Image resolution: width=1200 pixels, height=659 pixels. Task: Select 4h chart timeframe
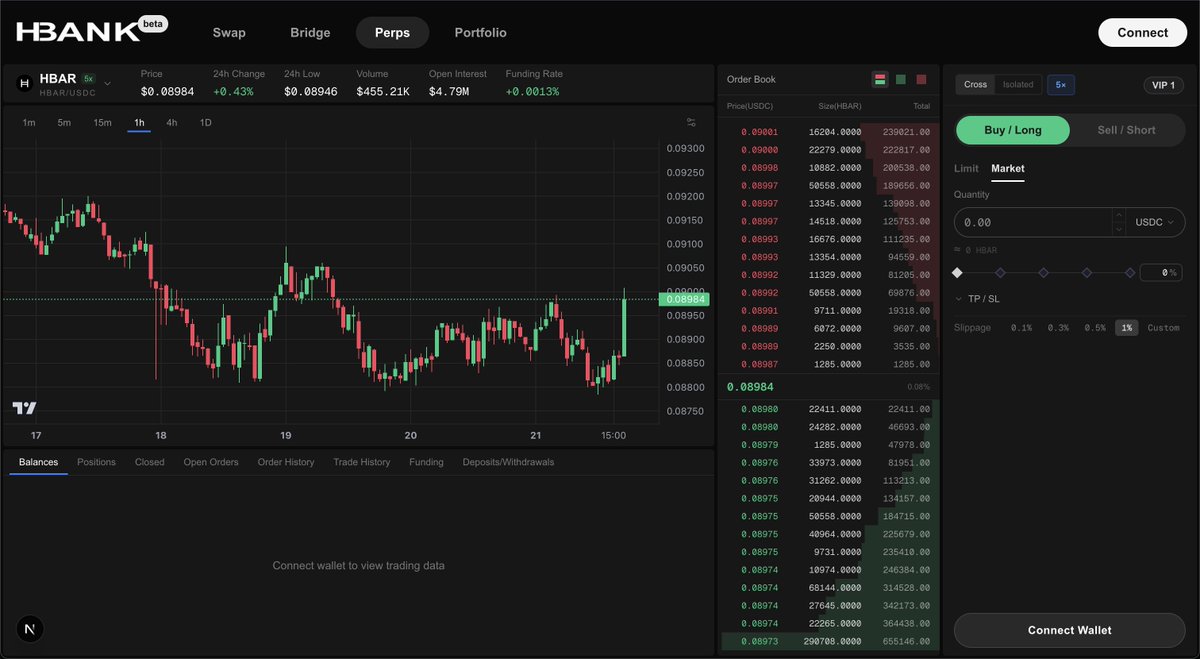172,123
